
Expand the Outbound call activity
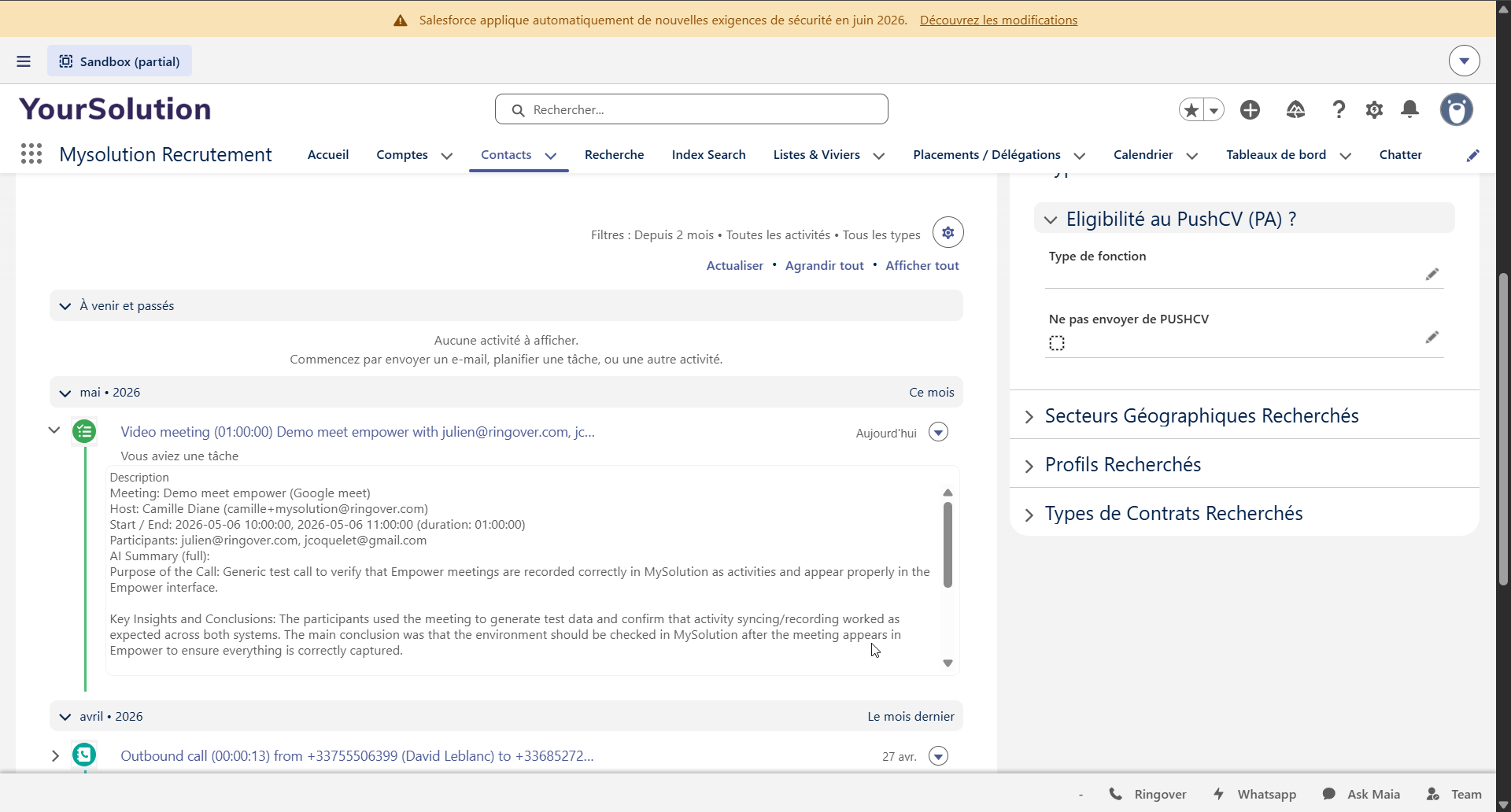click(x=55, y=755)
